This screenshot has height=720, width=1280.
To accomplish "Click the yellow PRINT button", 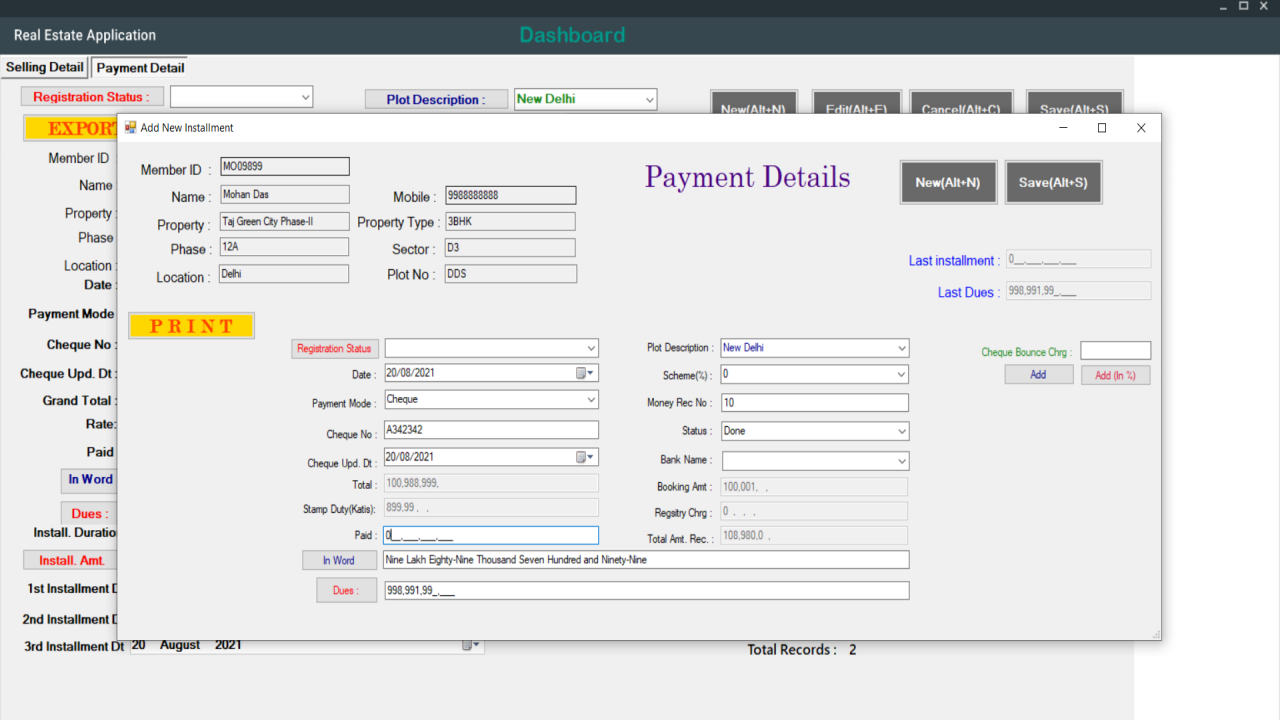I will point(191,326).
